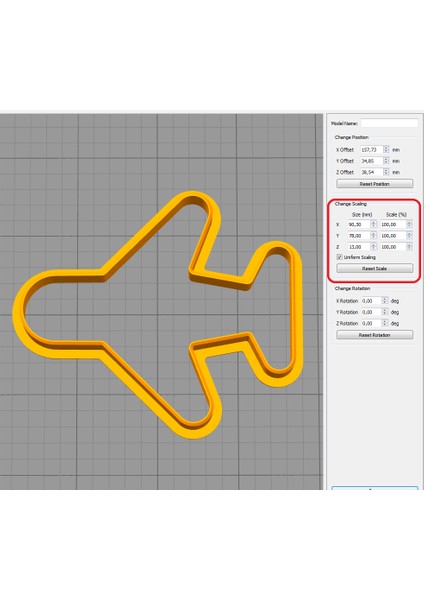
Task: Click the X Scale (%) field
Action: 393,224
